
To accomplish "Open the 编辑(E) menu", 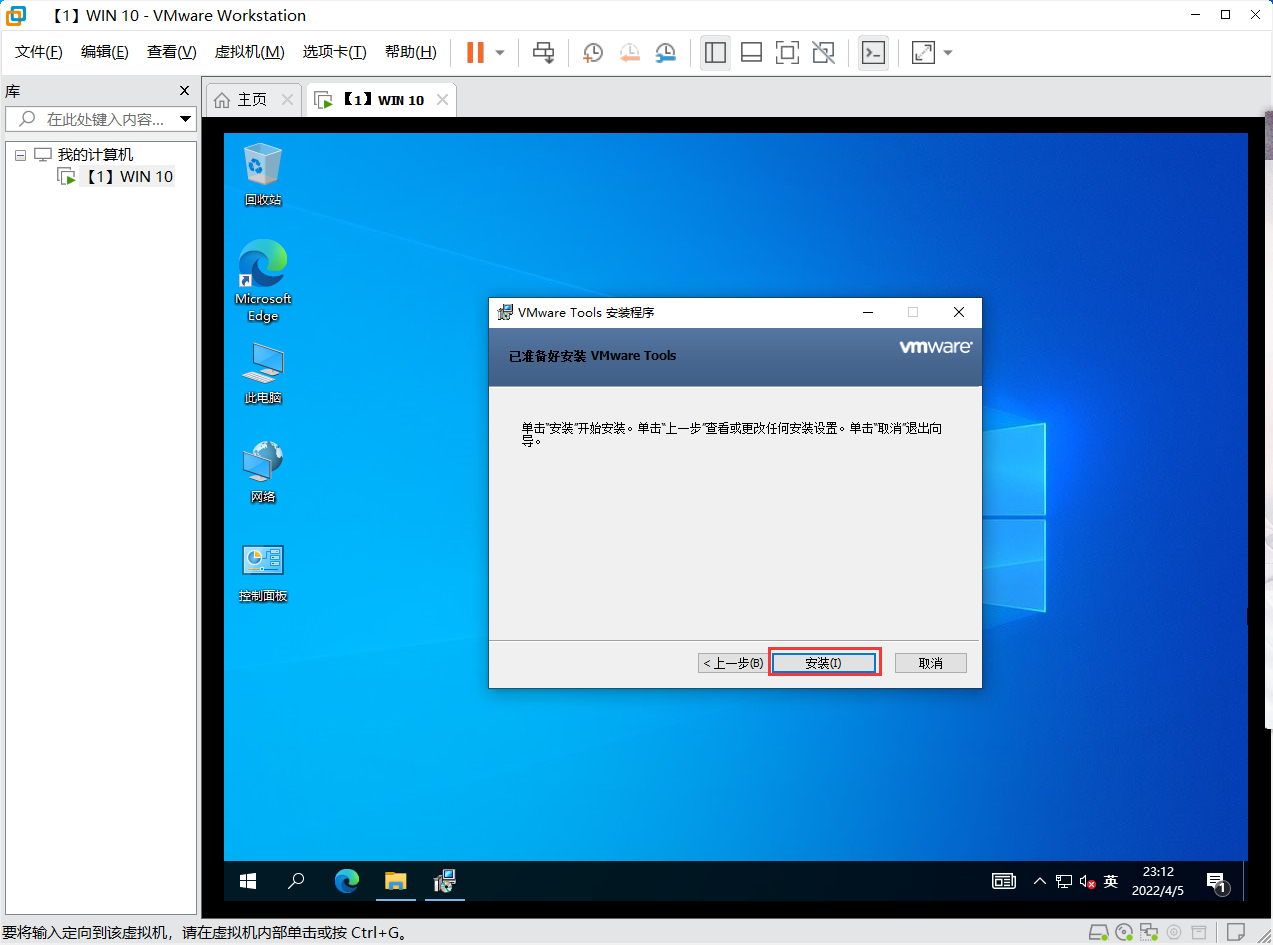I will [105, 52].
